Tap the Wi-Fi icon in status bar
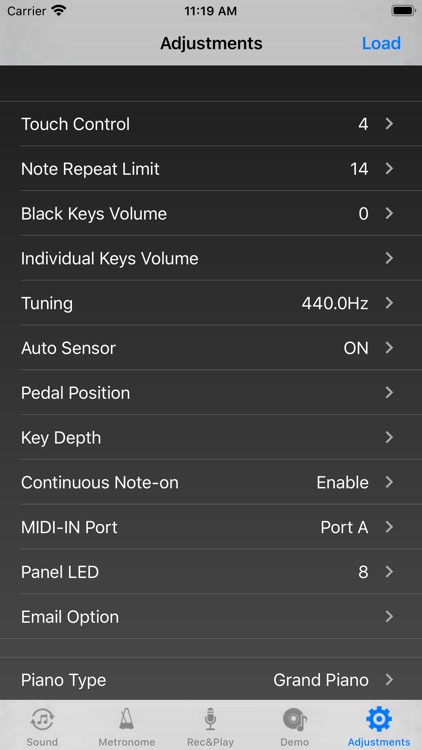The image size is (422, 750). (x=59, y=11)
